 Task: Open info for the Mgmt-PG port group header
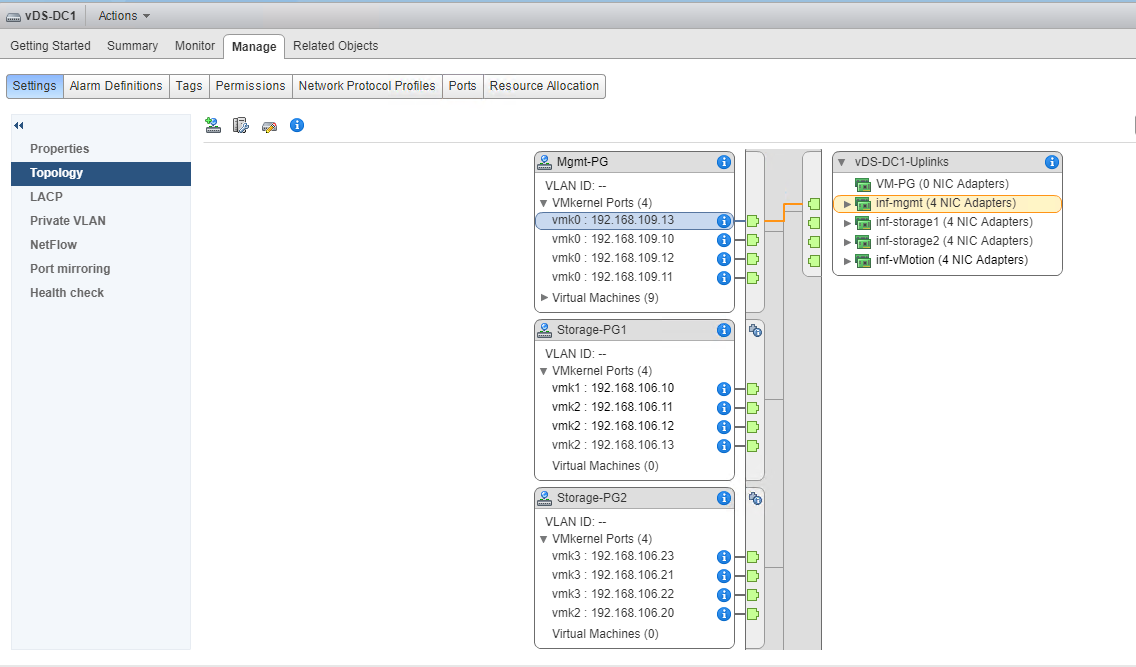point(724,162)
